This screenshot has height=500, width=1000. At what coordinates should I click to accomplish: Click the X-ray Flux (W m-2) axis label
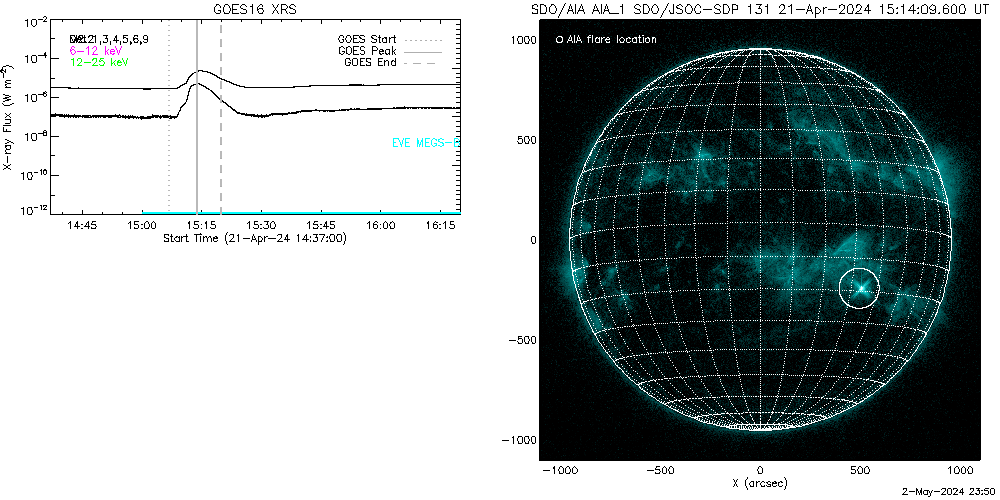(x=6, y=117)
